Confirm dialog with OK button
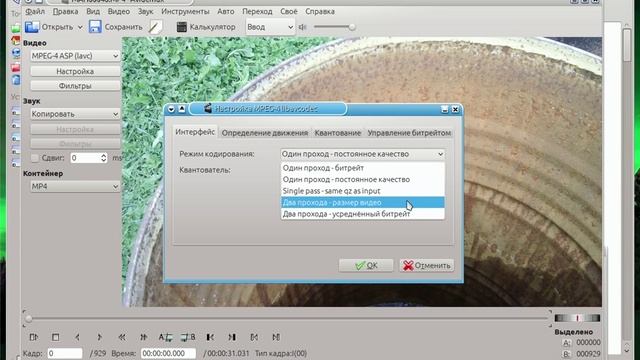The width and height of the screenshot is (640, 360). 366,265
